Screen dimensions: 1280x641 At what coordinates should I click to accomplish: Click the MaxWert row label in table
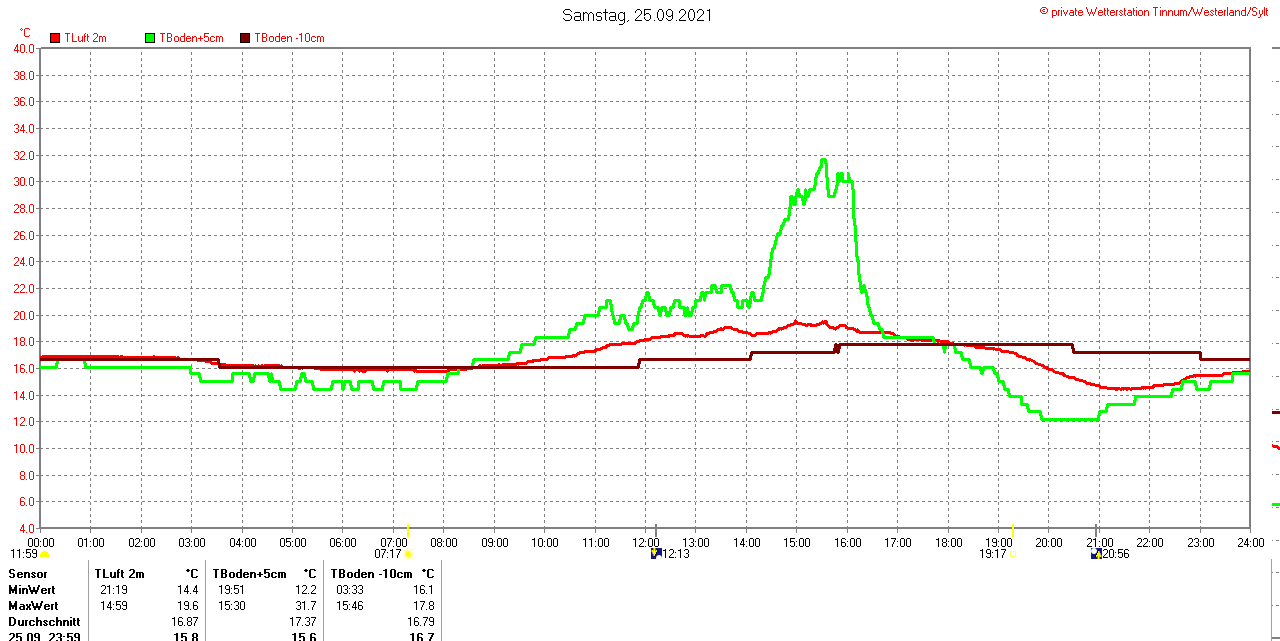coord(33,606)
